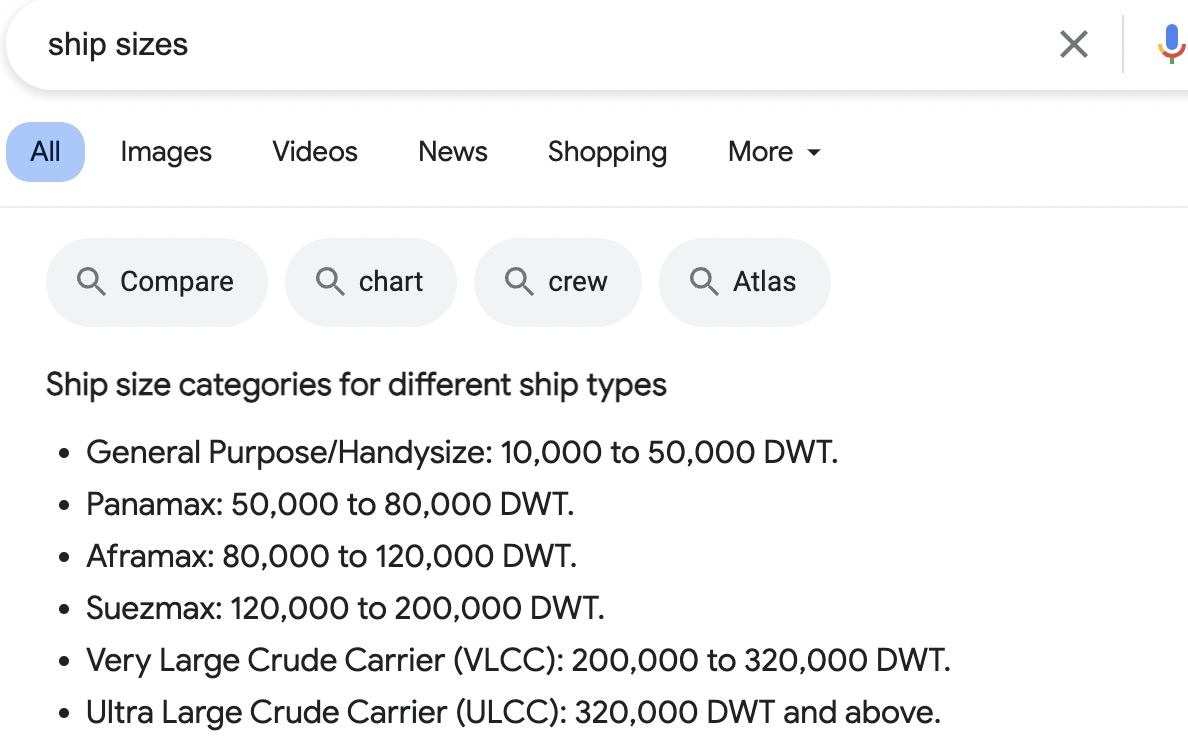Click the Panamax list entry
1188x743 pixels.
pos(330,504)
